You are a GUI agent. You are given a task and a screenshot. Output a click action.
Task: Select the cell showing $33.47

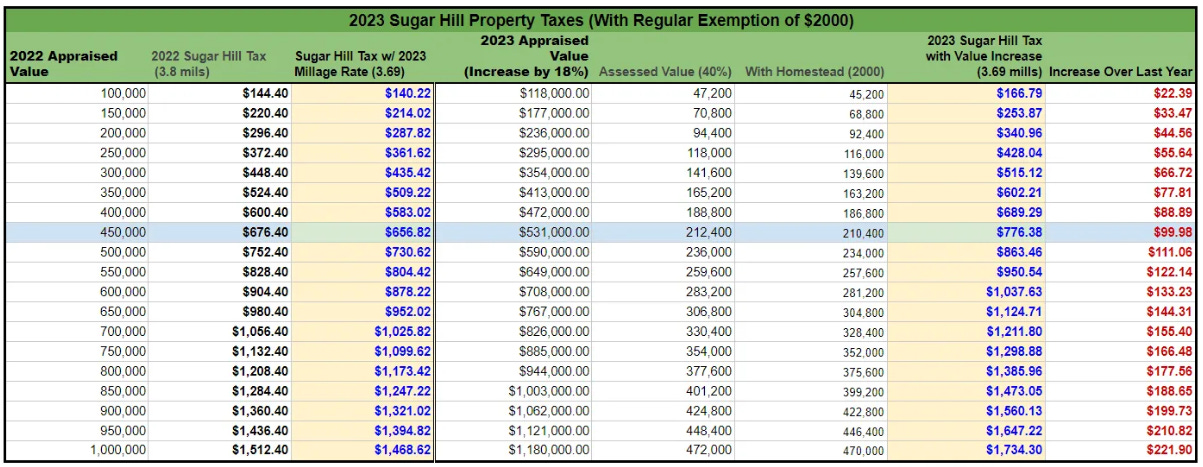1122,113
